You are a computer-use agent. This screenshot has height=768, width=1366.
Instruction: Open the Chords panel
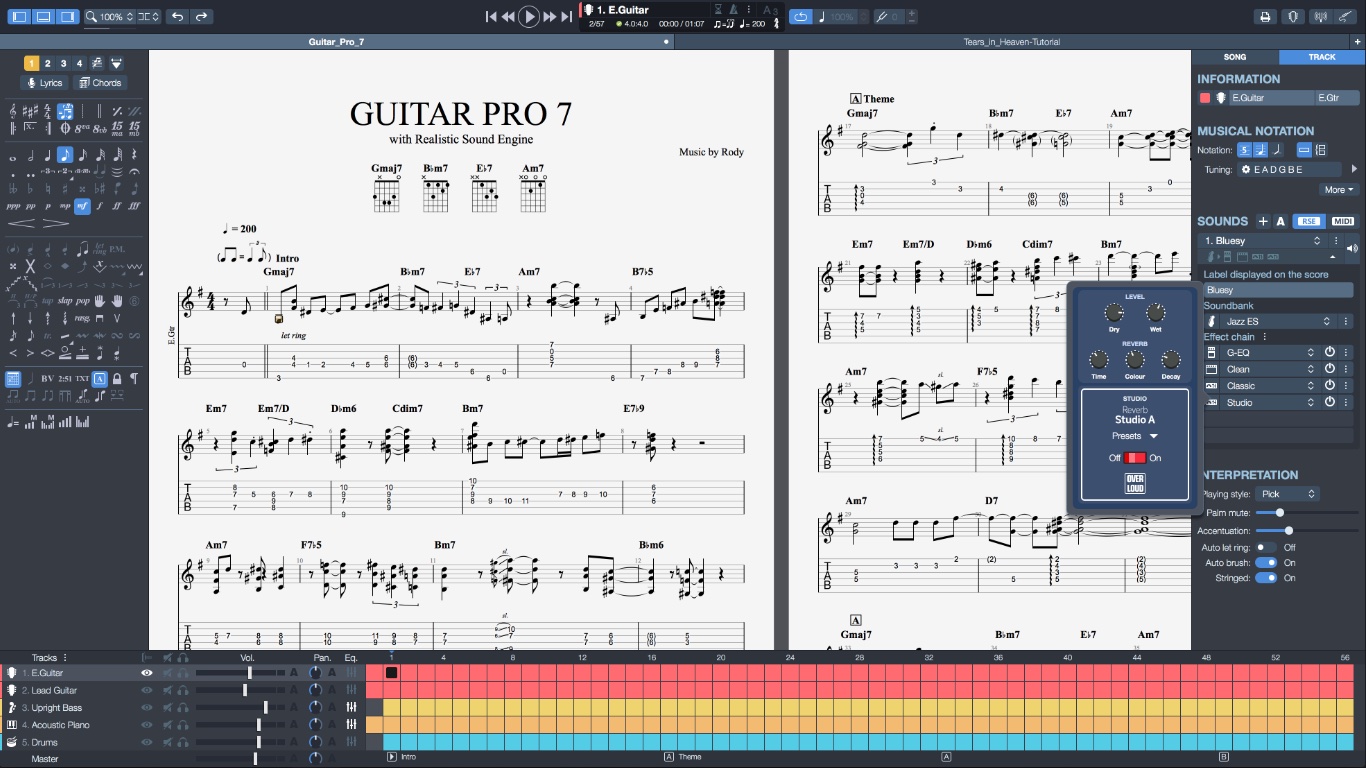tap(100, 83)
